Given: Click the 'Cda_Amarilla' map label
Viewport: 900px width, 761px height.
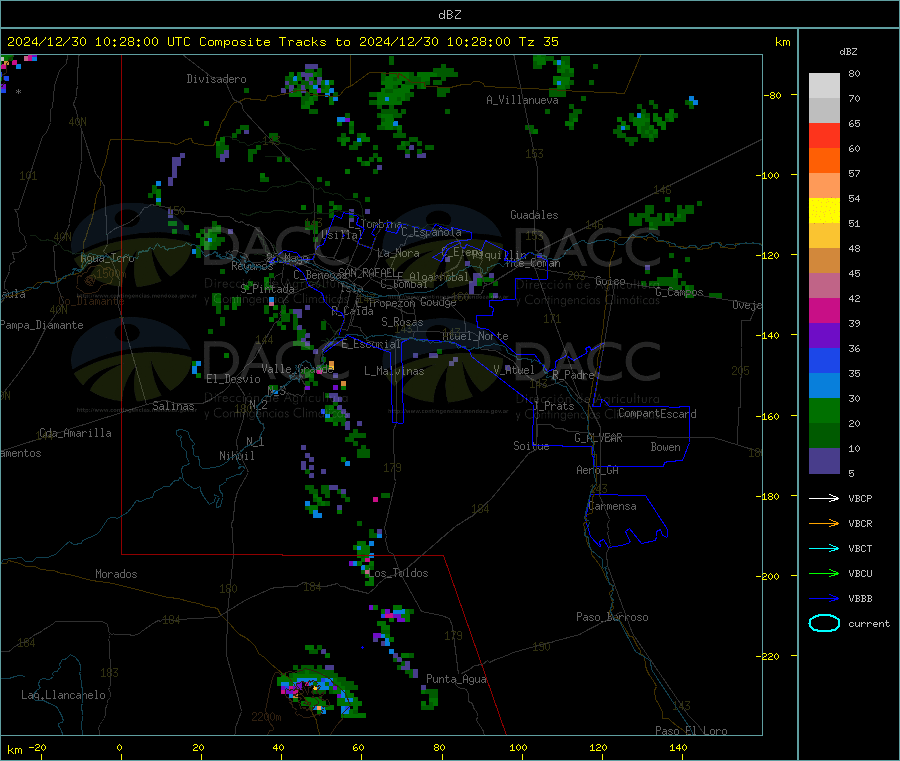Looking at the screenshot, I should (75, 433).
